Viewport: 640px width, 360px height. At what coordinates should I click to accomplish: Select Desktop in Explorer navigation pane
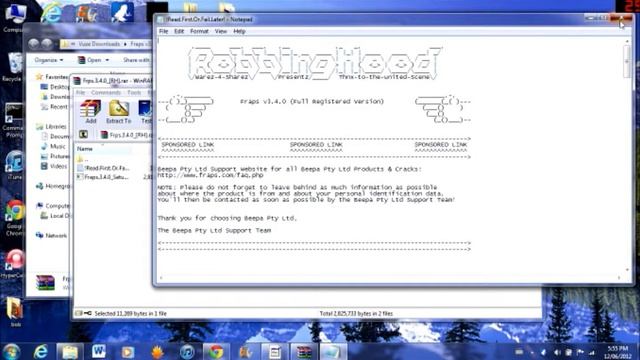point(55,87)
